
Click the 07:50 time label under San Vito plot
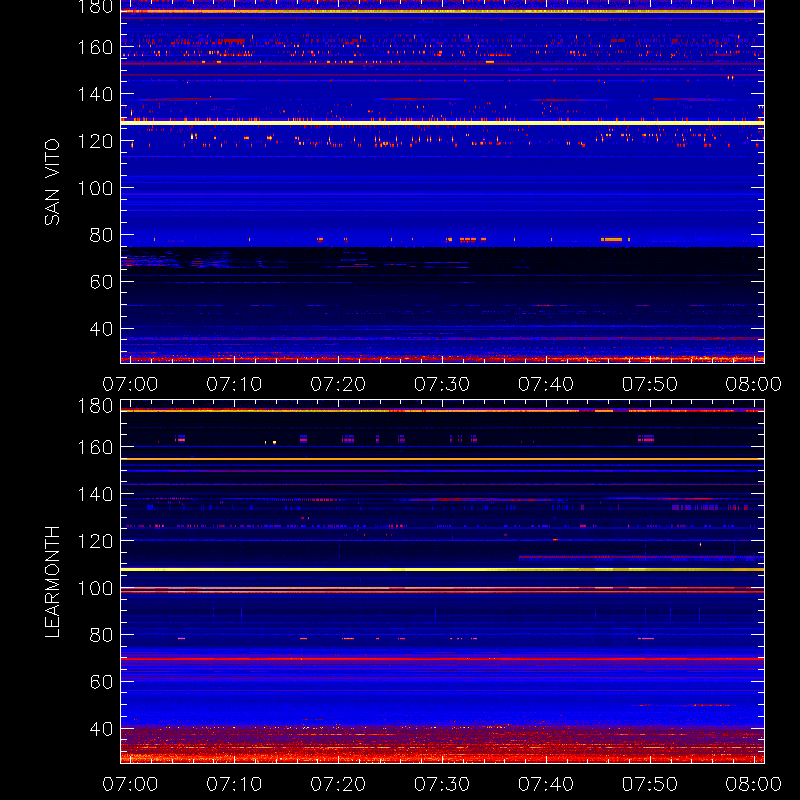click(649, 384)
